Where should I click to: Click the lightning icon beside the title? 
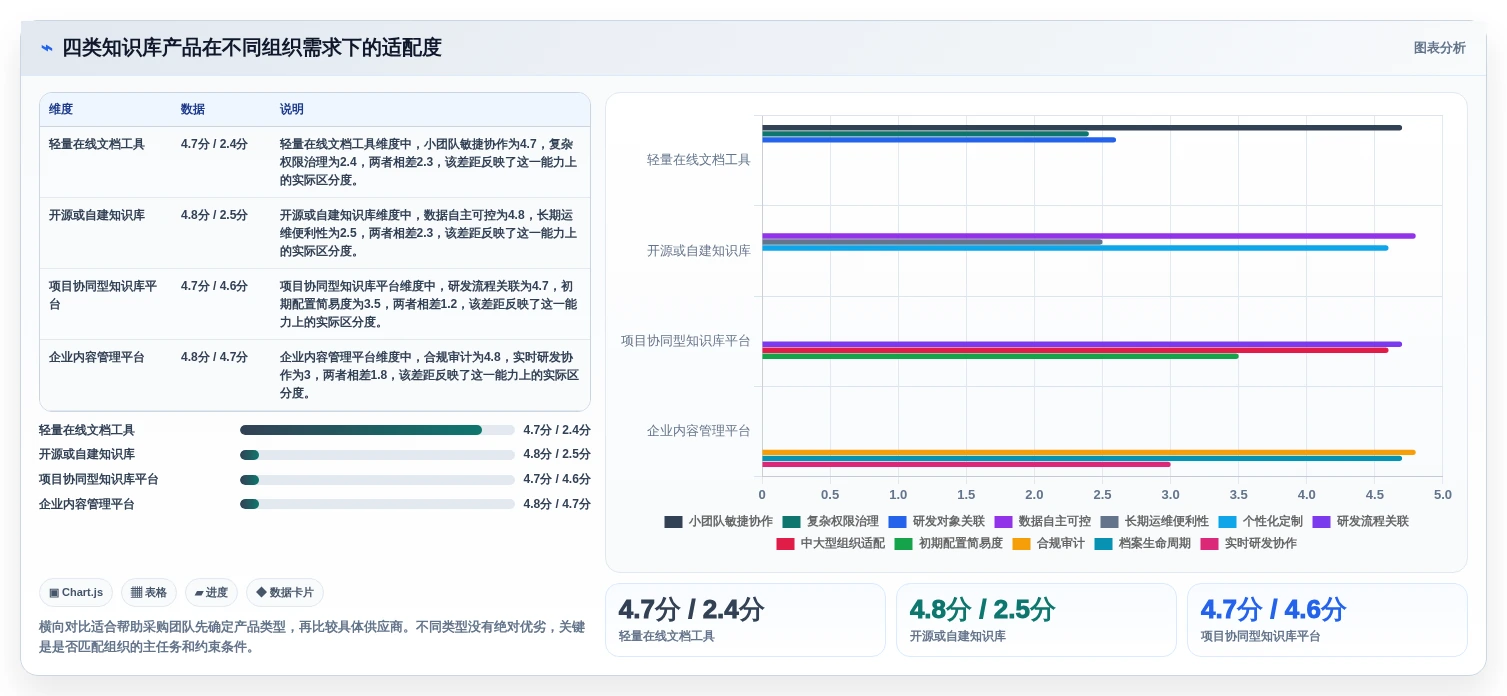click(x=46, y=48)
